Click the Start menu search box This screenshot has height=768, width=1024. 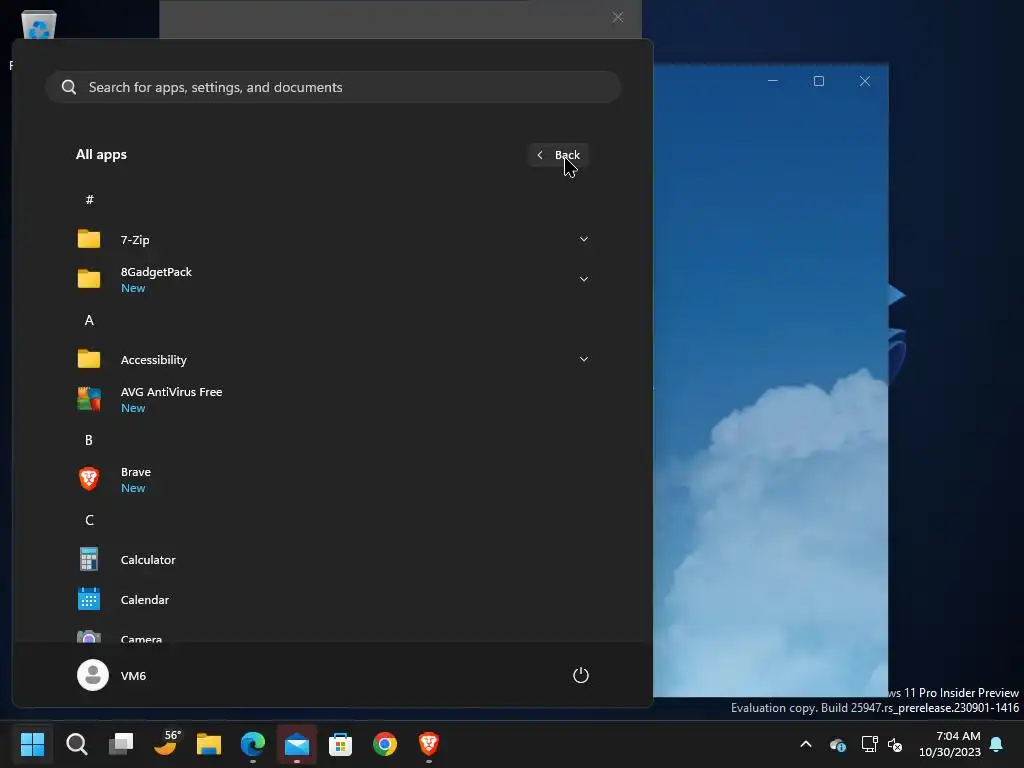(x=333, y=87)
